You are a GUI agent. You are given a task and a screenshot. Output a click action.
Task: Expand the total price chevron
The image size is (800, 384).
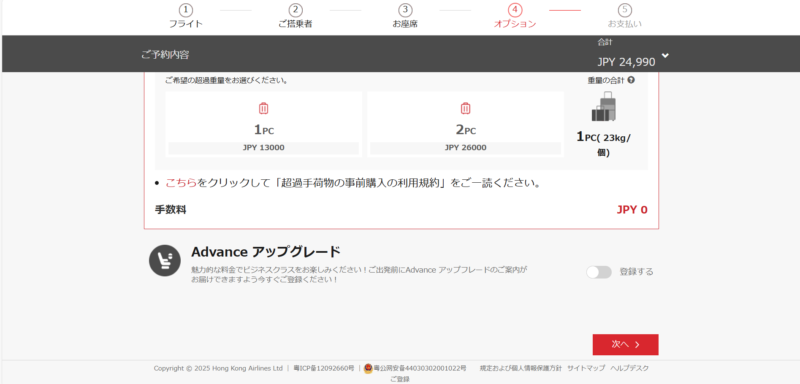pyautogui.click(x=665, y=56)
